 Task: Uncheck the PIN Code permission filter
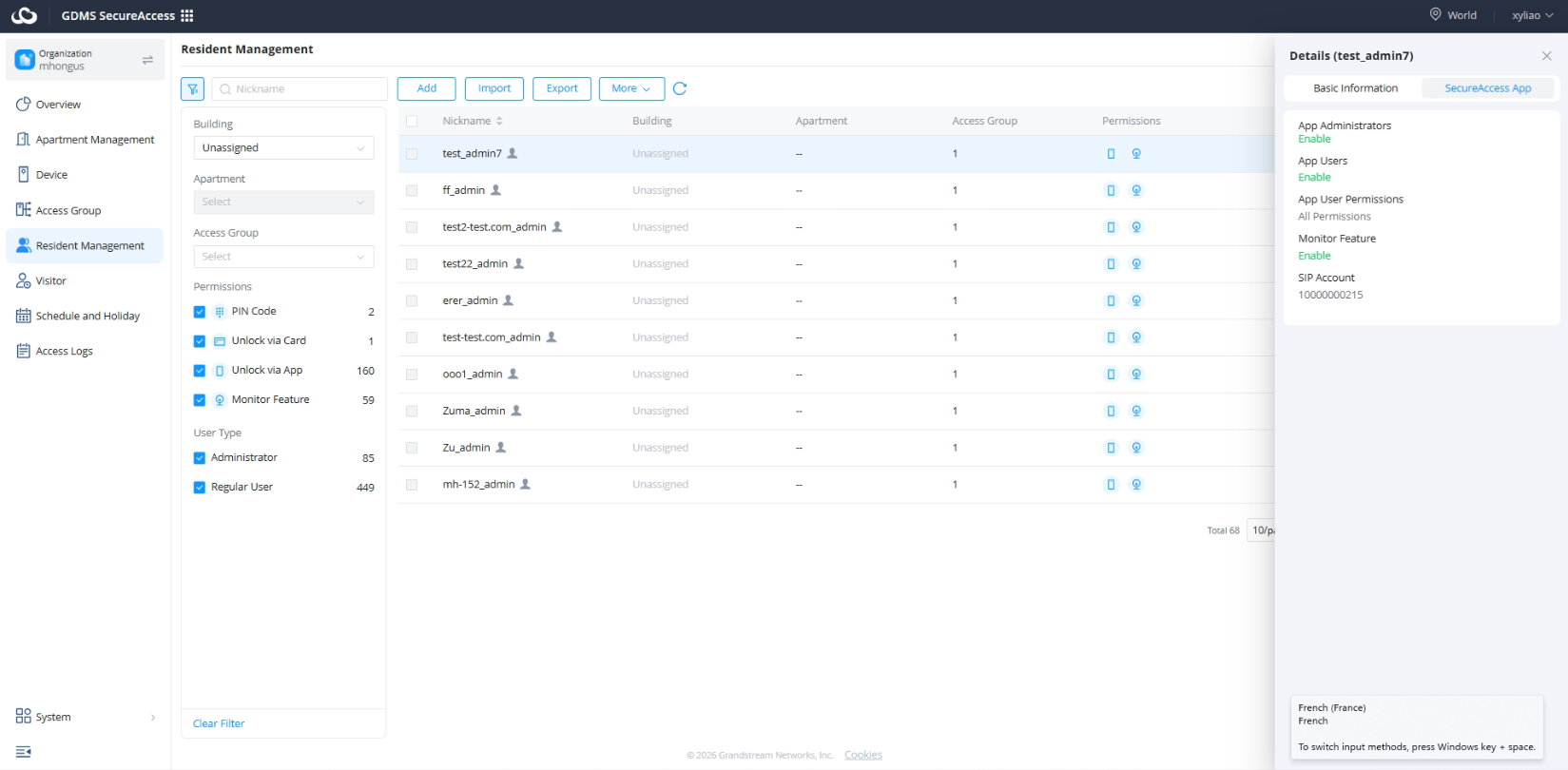200,312
